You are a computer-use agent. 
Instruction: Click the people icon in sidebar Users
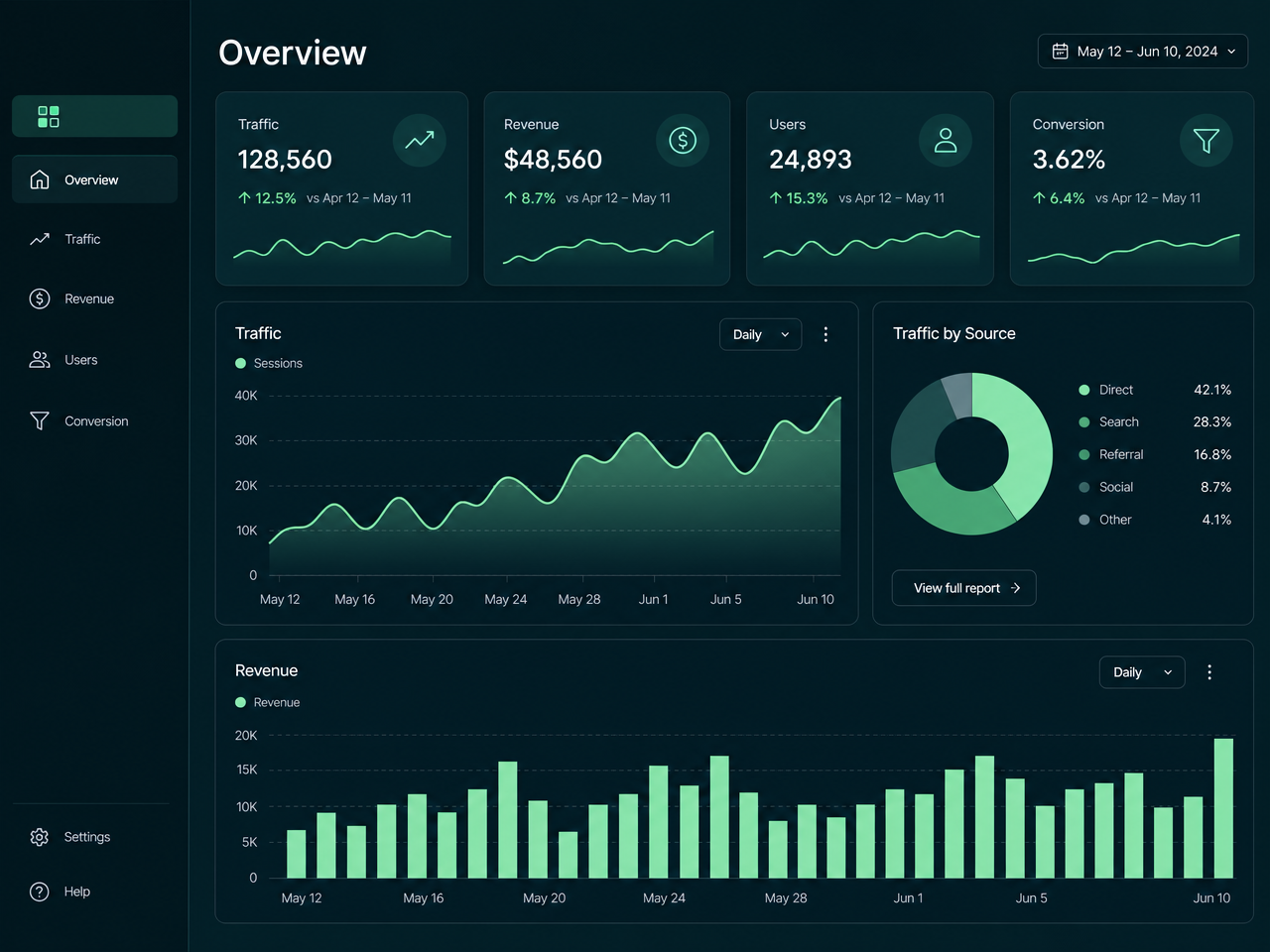40,360
